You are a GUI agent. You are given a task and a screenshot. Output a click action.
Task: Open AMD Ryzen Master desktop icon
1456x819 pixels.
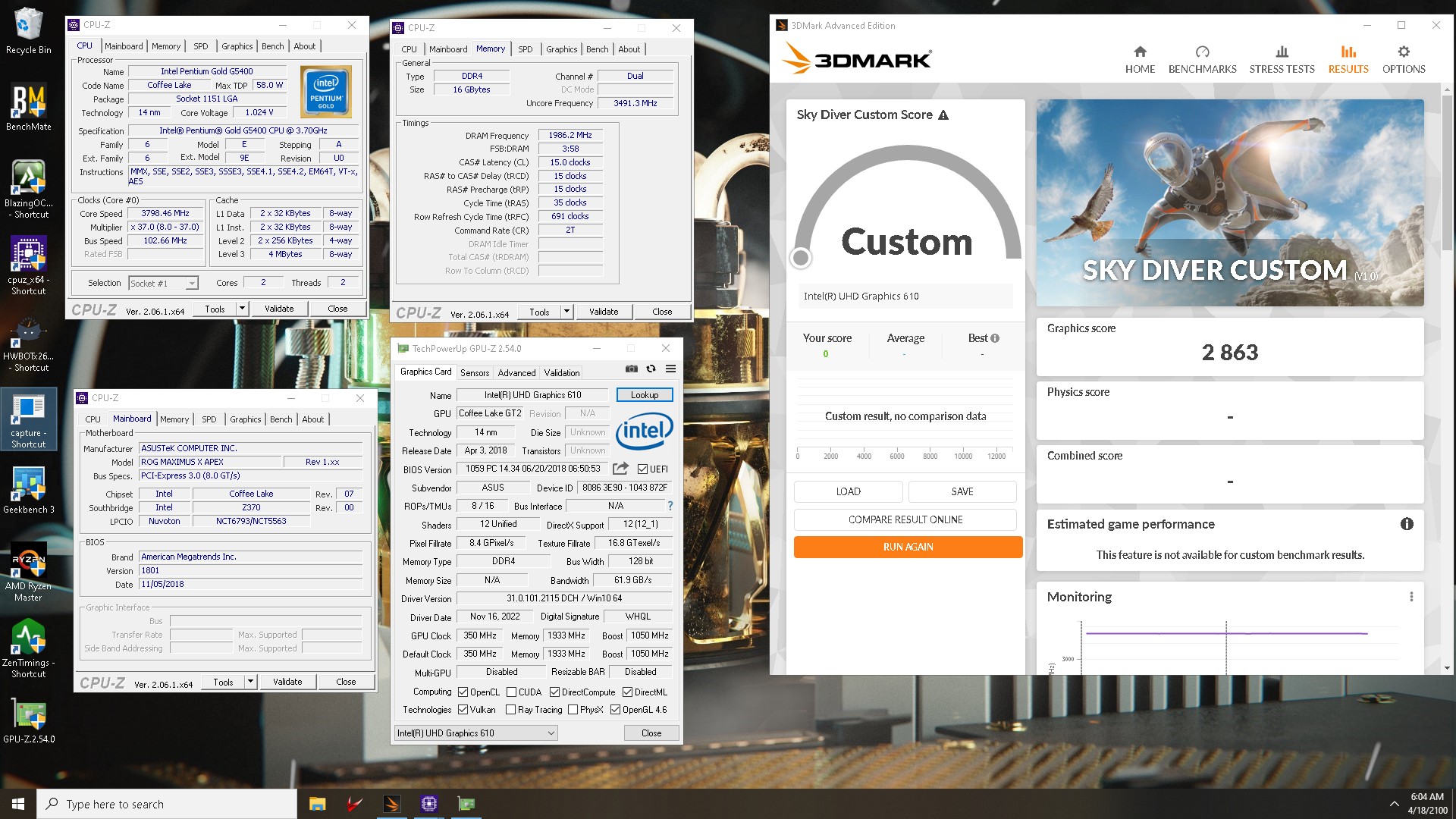tap(28, 573)
